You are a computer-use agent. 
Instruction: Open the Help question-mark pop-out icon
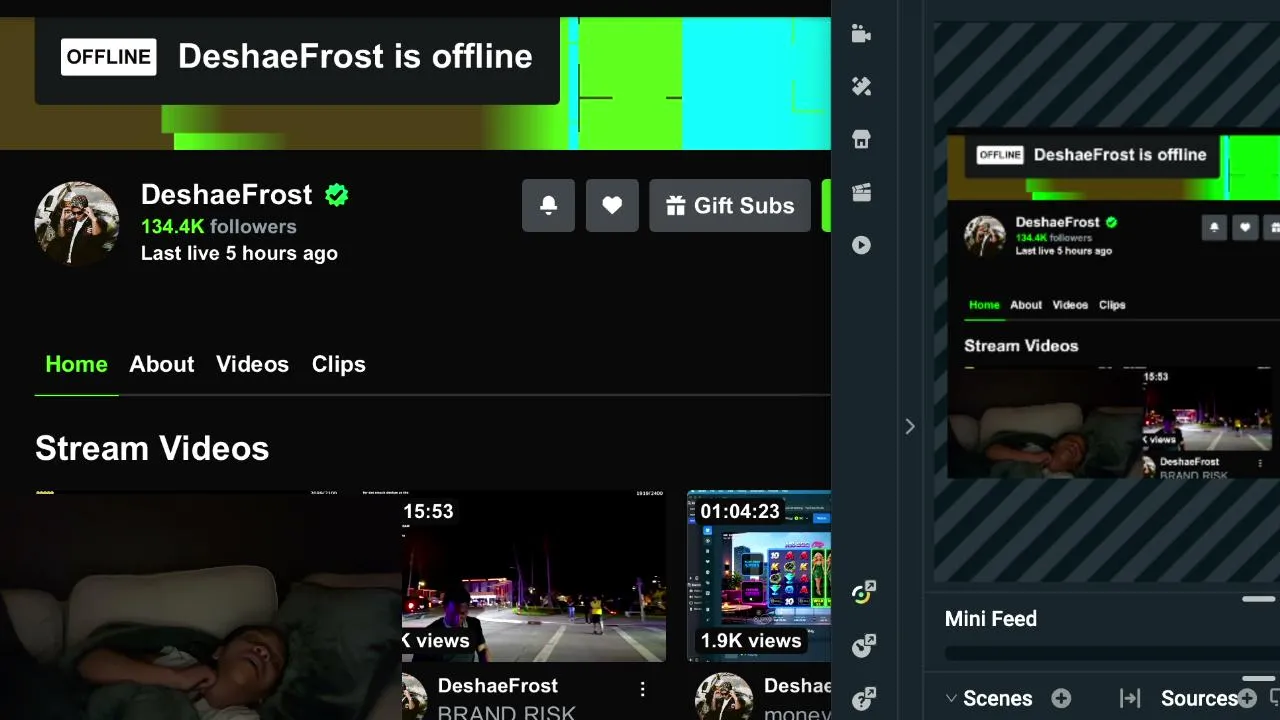pos(863,698)
